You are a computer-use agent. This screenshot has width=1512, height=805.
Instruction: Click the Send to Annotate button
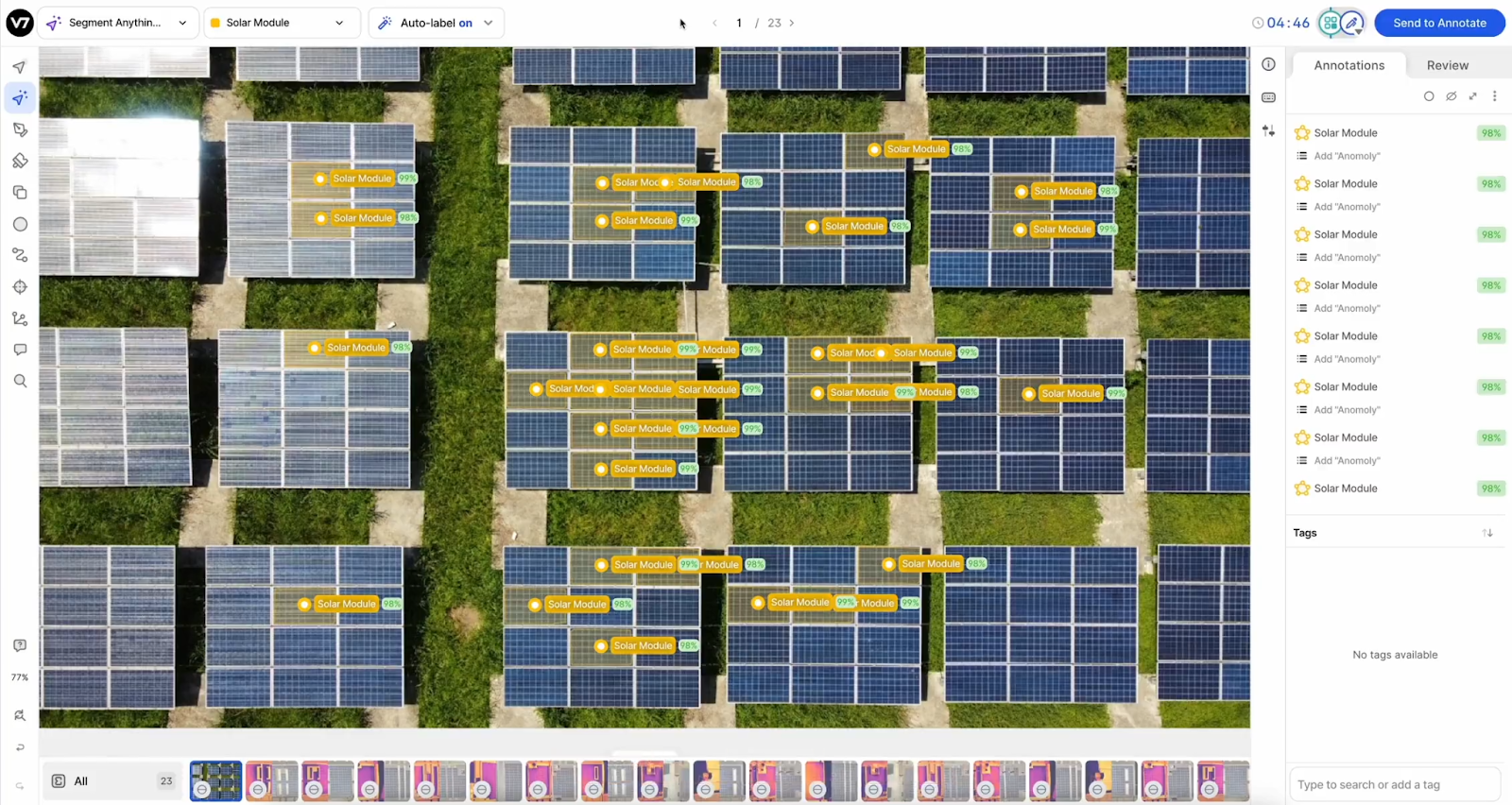(x=1438, y=23)
